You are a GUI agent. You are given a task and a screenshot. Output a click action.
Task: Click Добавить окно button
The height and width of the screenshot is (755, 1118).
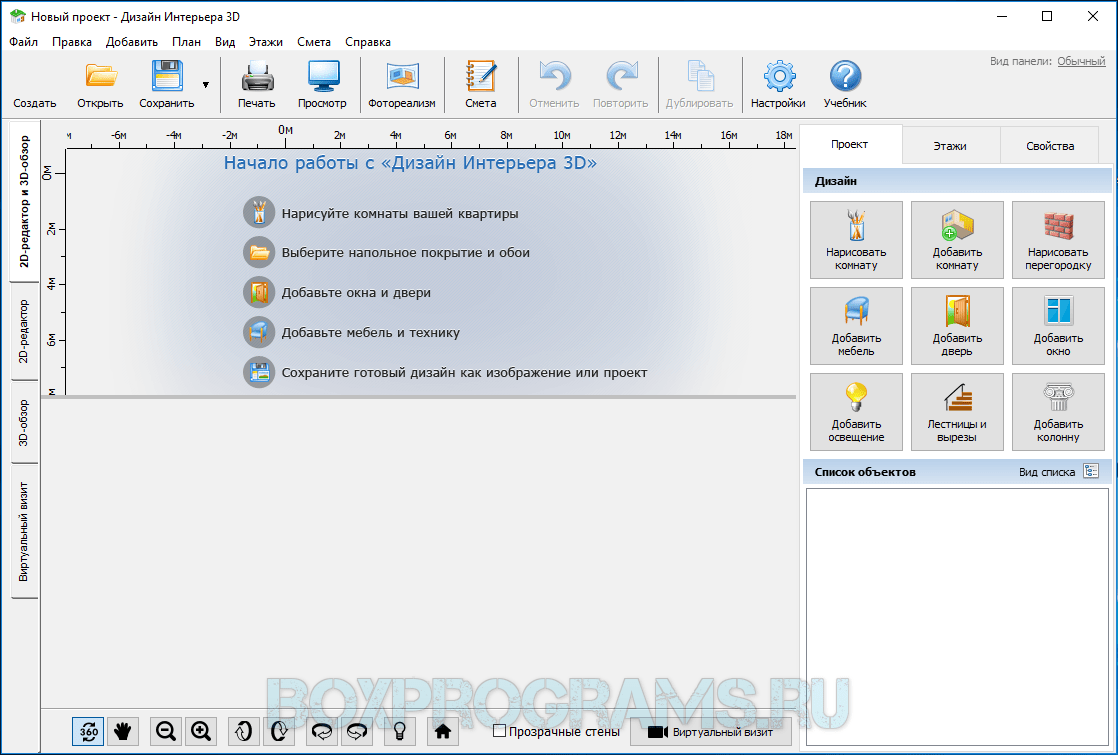[x=1058, y=326]
